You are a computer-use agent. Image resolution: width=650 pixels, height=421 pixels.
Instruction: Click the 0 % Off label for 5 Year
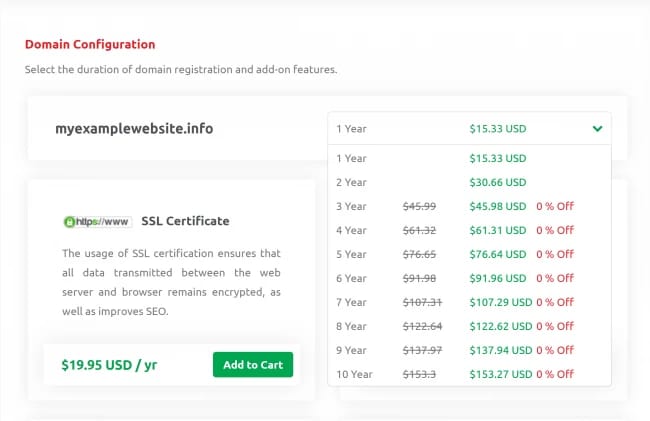coord(555,254)
